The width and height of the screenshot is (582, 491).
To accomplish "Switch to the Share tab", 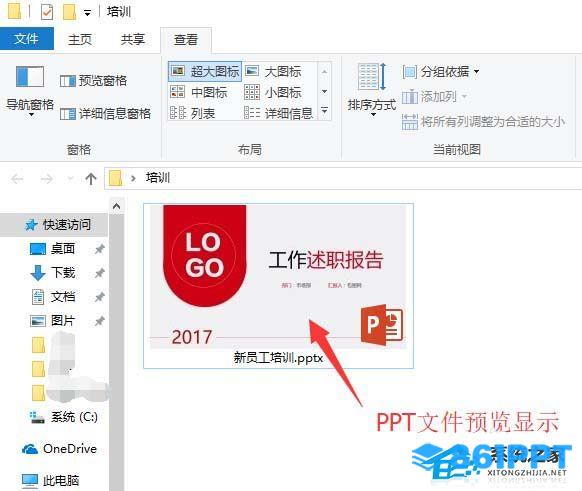I will click(x=133, y=39).
